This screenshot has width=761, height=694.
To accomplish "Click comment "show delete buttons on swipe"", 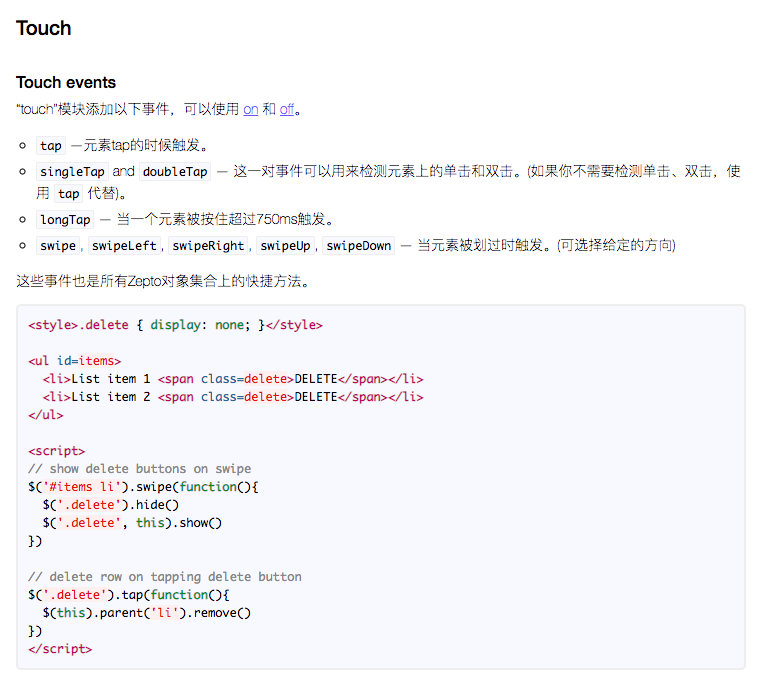I will pyautogui.click(x=140, y=469).
